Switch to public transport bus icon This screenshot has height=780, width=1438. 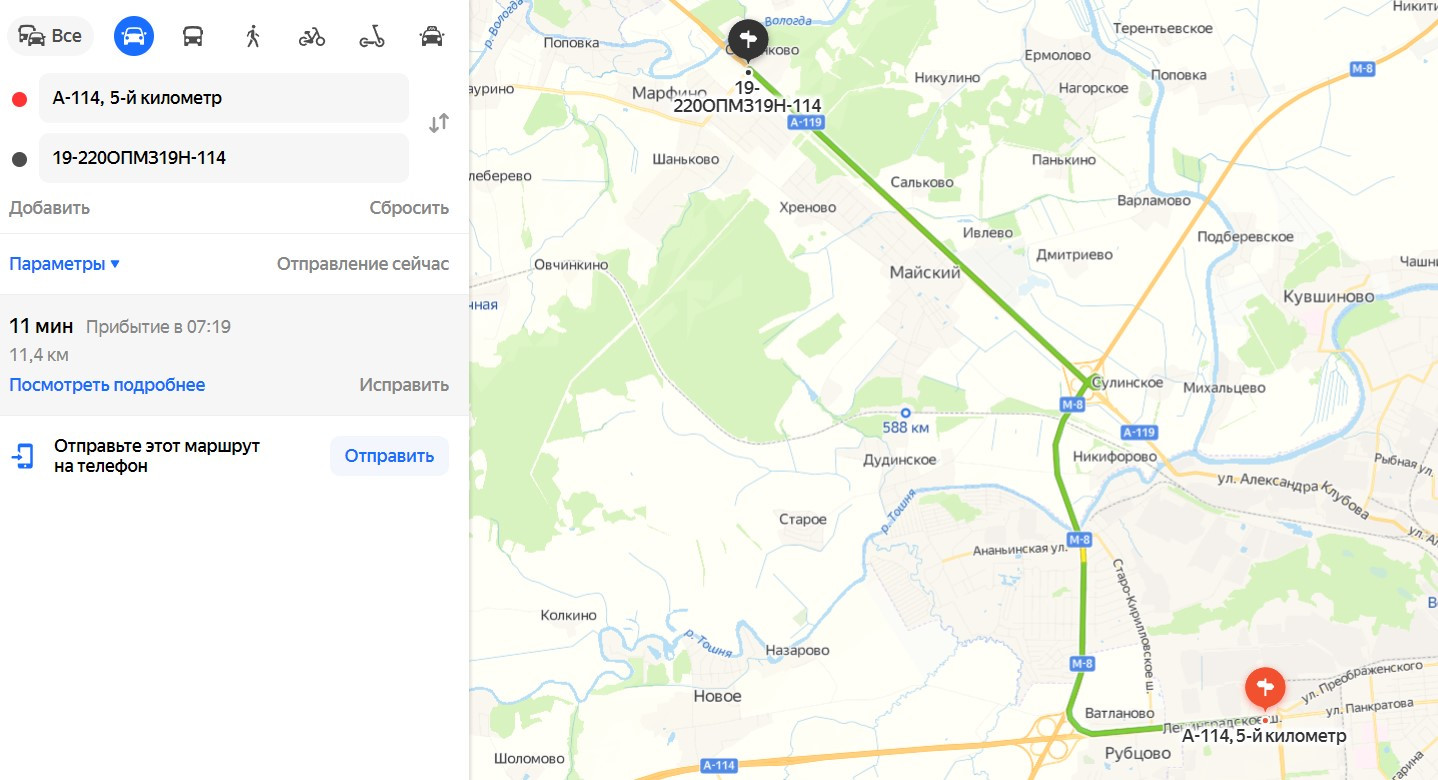(x=193, y=37)
